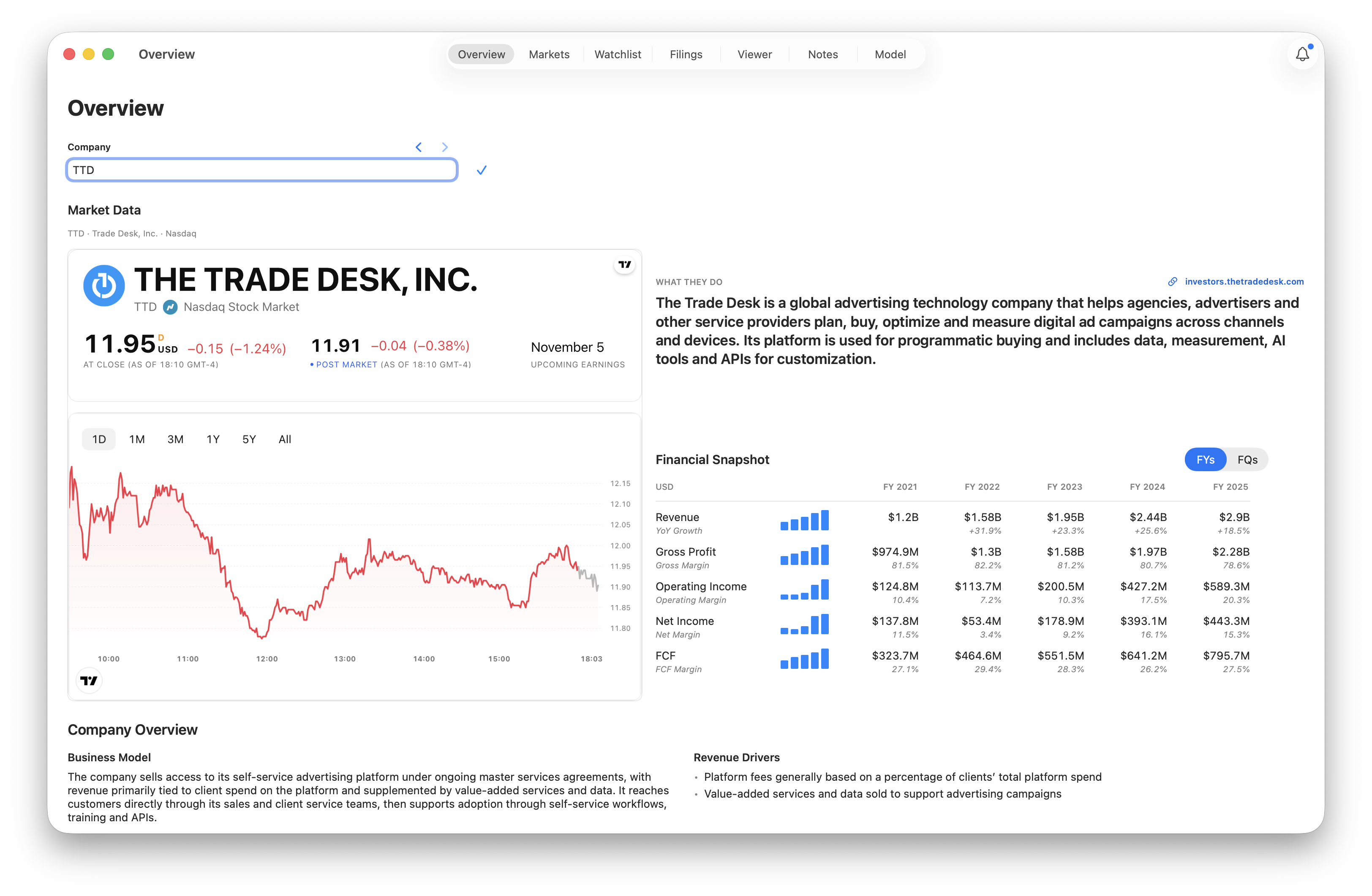Click FY 2024 operating income $427.2M

(x=1143, y=586)
